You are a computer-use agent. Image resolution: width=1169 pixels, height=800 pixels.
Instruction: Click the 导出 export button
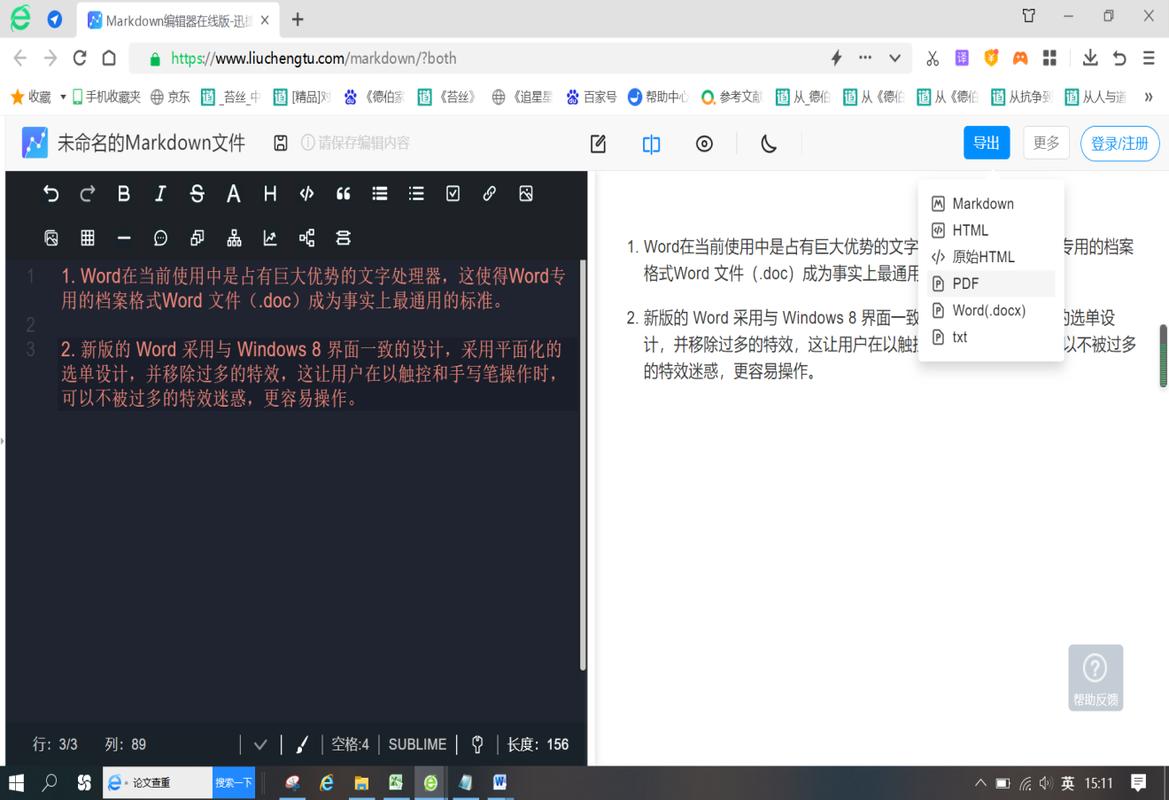[x=986, y=143]
